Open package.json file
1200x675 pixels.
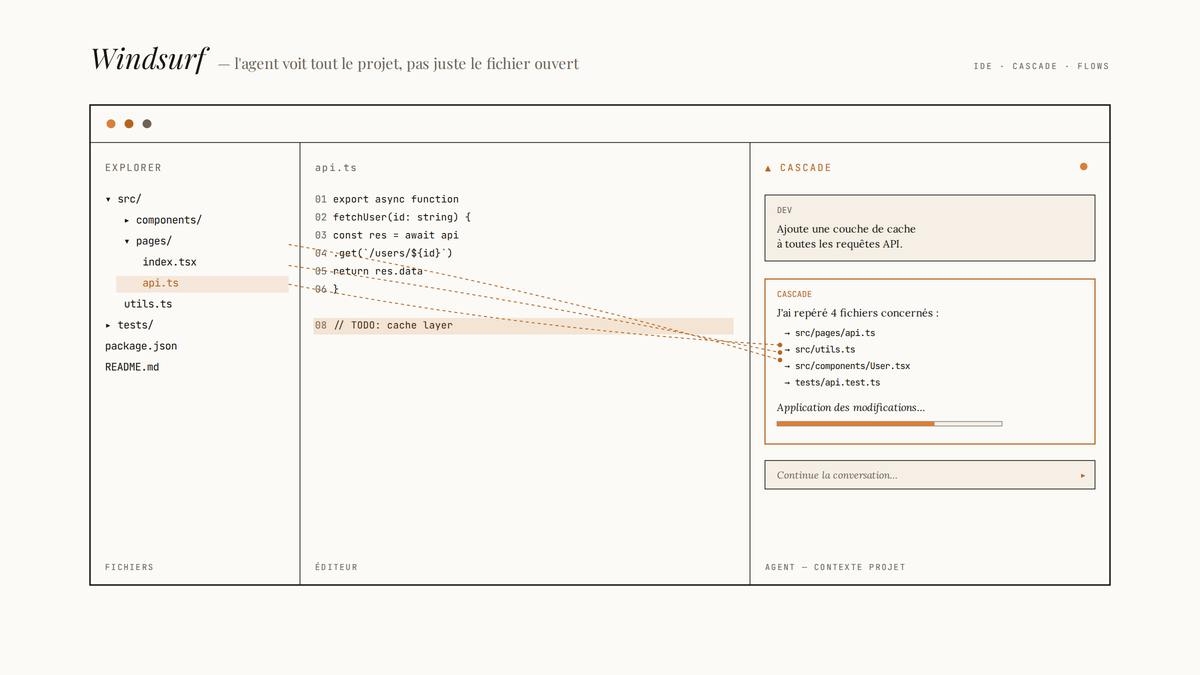(141, 346)
